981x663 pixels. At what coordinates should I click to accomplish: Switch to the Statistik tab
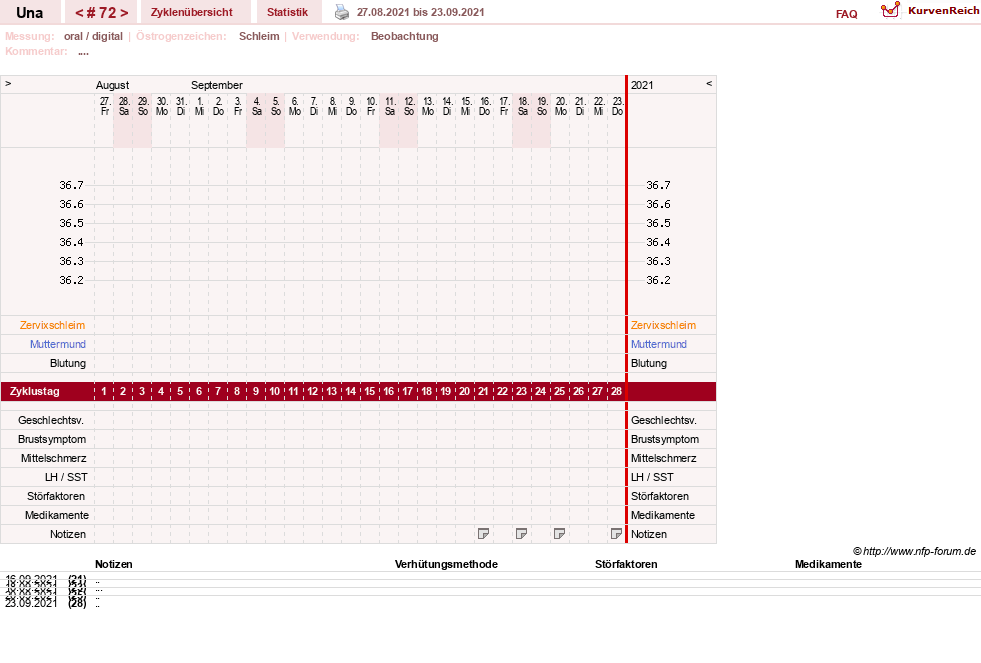(x=287, y=13)
